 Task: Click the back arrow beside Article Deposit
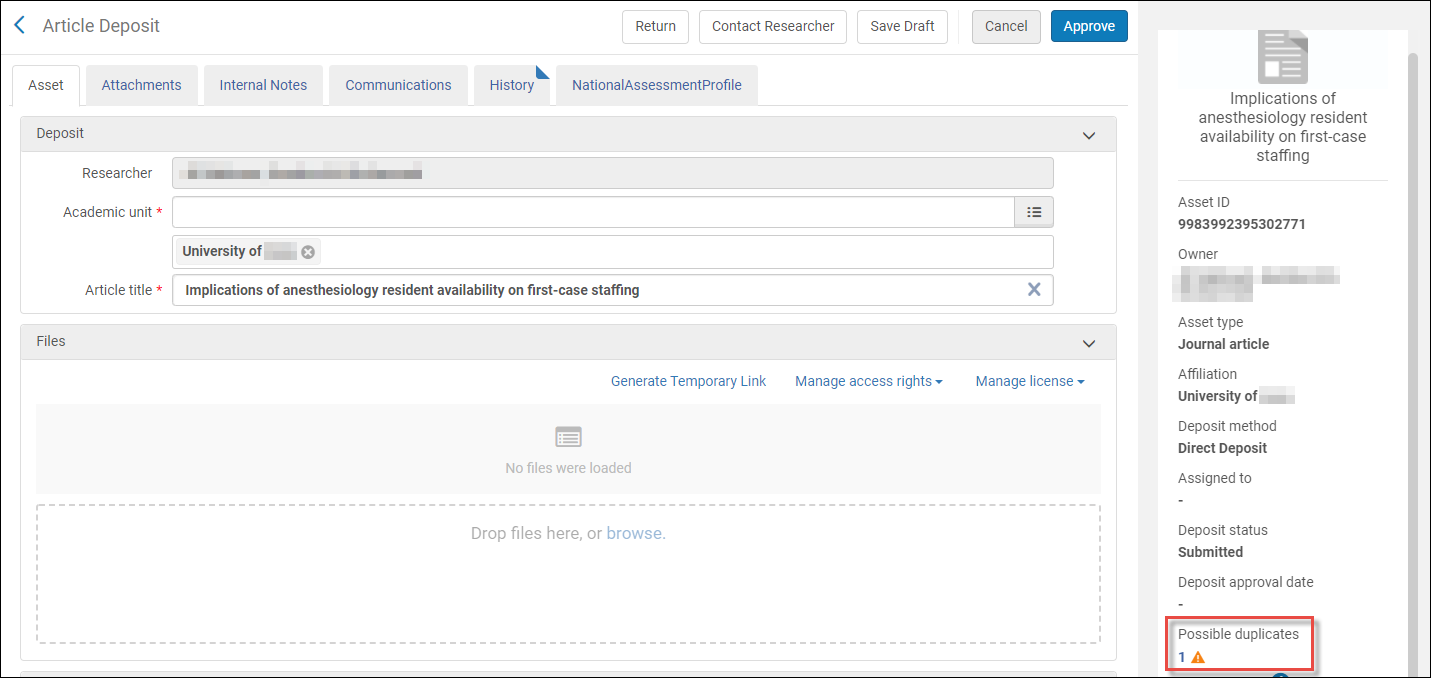point(19,26)
